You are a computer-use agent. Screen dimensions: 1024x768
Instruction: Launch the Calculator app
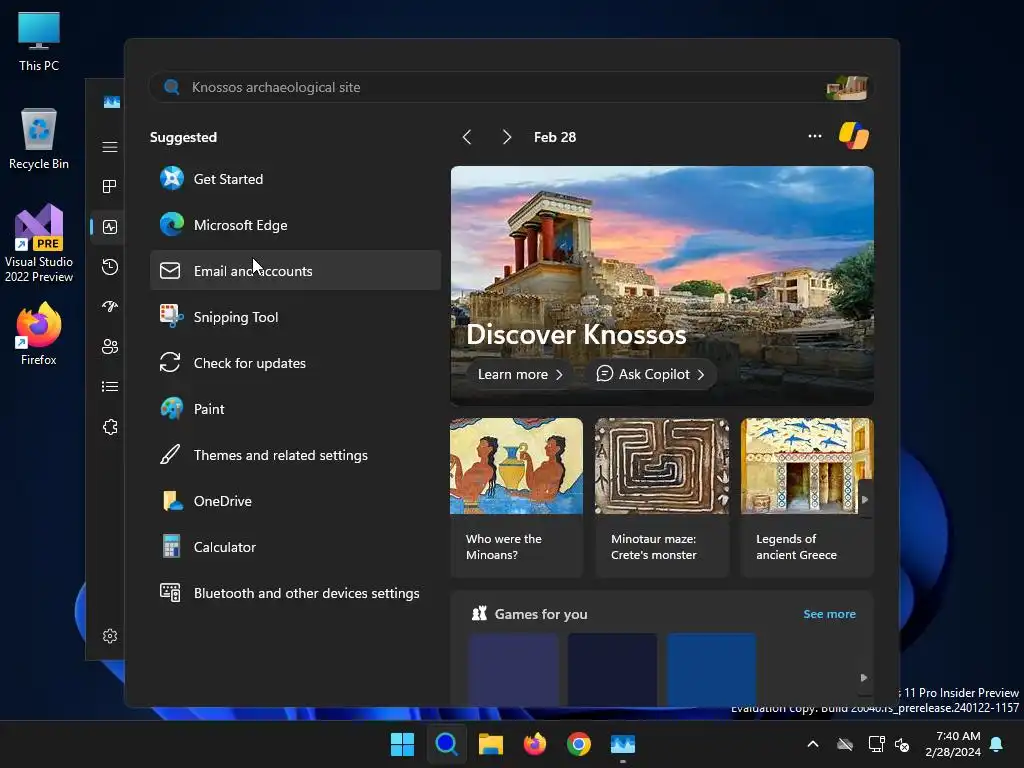pos(295,547)
